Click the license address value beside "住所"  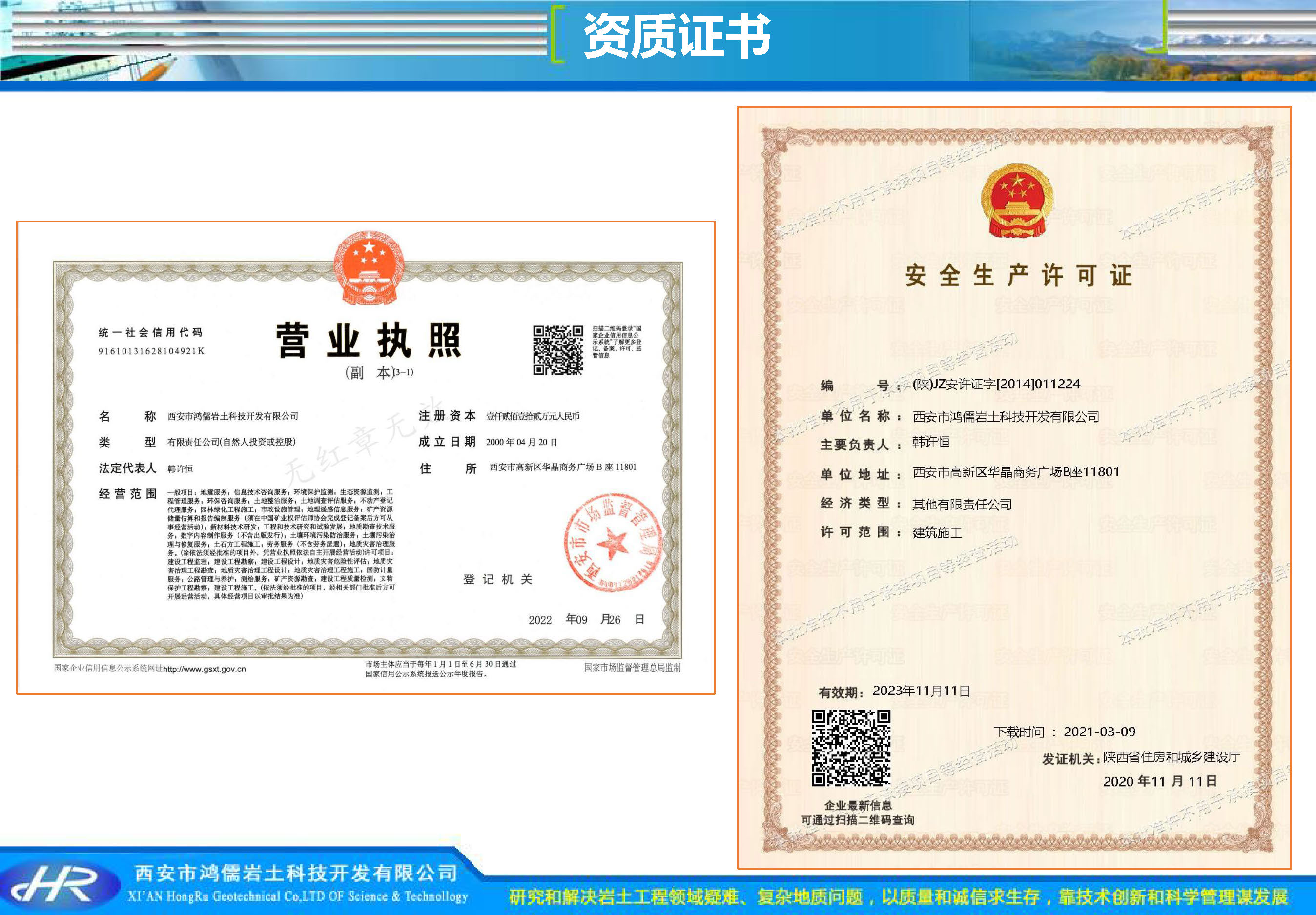[x=562, y=467]
